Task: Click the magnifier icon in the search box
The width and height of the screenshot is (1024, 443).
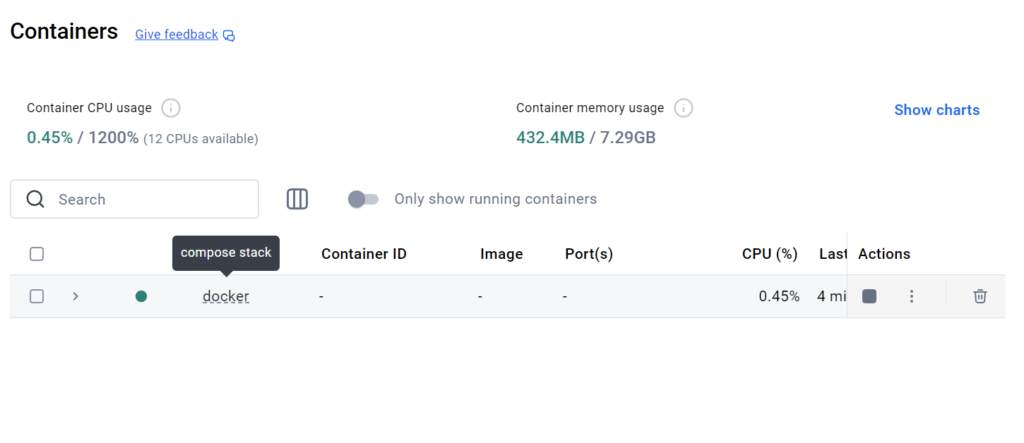Action: click(36, 199)
